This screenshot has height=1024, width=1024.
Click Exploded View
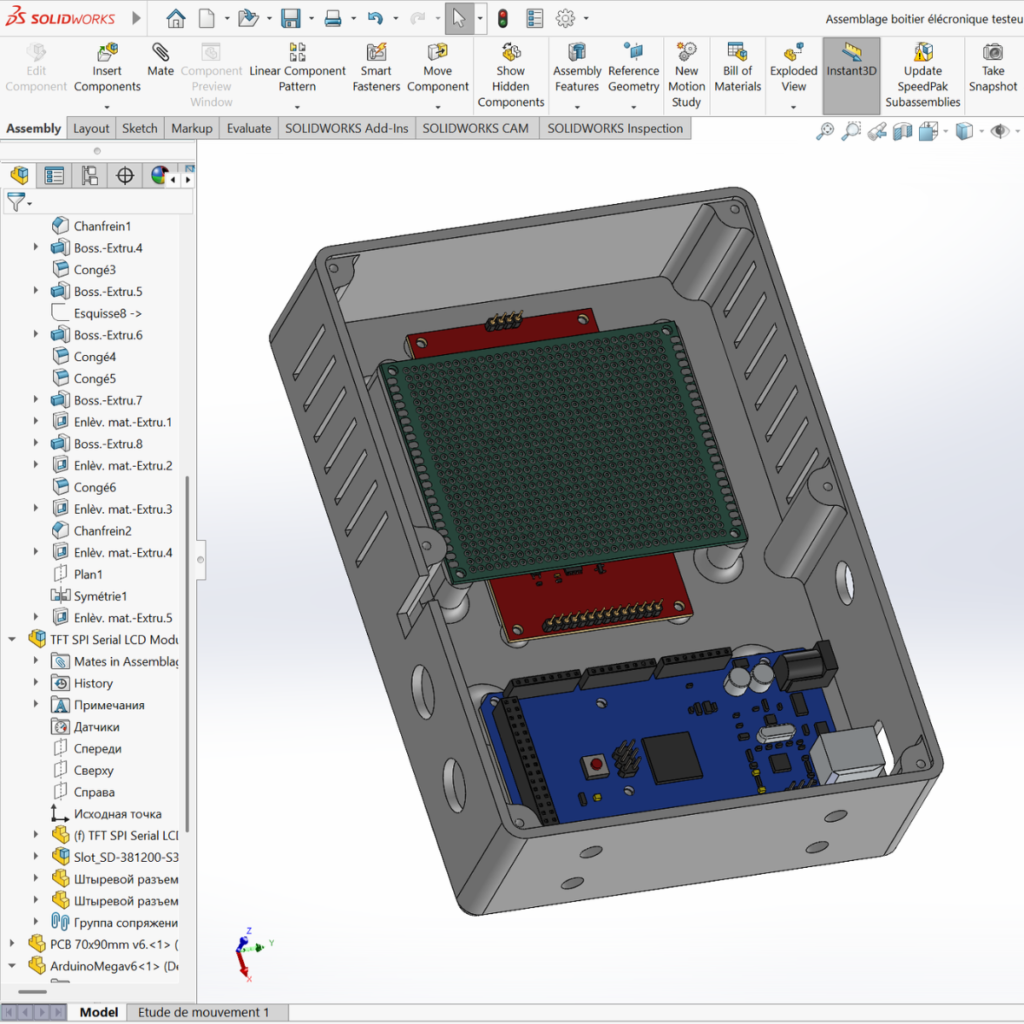(793, 68)
